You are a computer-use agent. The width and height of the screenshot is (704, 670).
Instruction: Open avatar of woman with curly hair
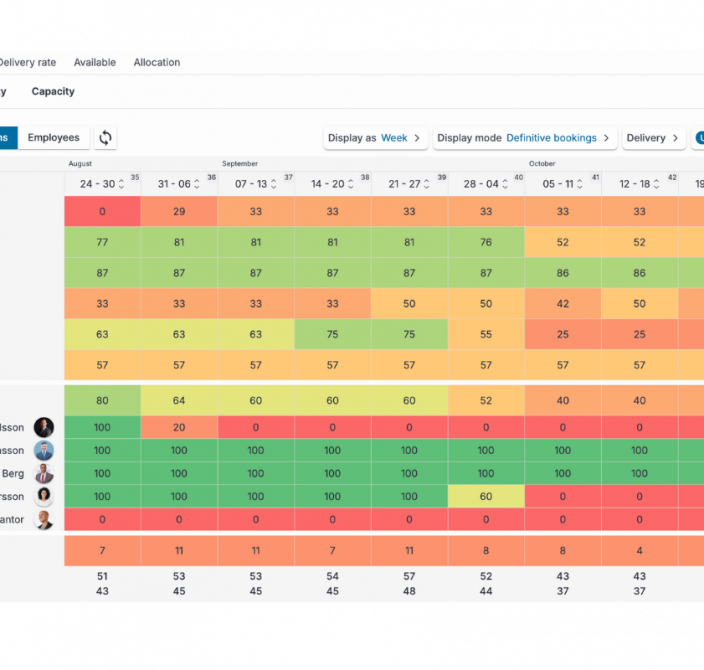point(44,496)
